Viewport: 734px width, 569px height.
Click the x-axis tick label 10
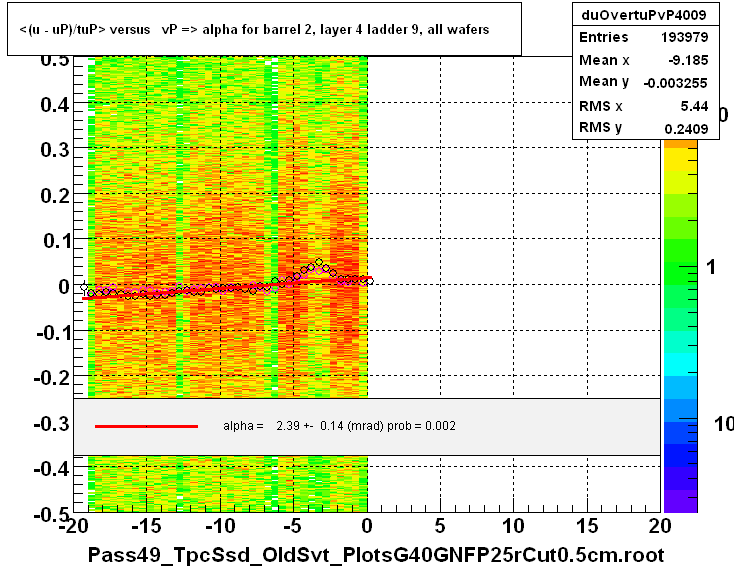tap(514, 526)
